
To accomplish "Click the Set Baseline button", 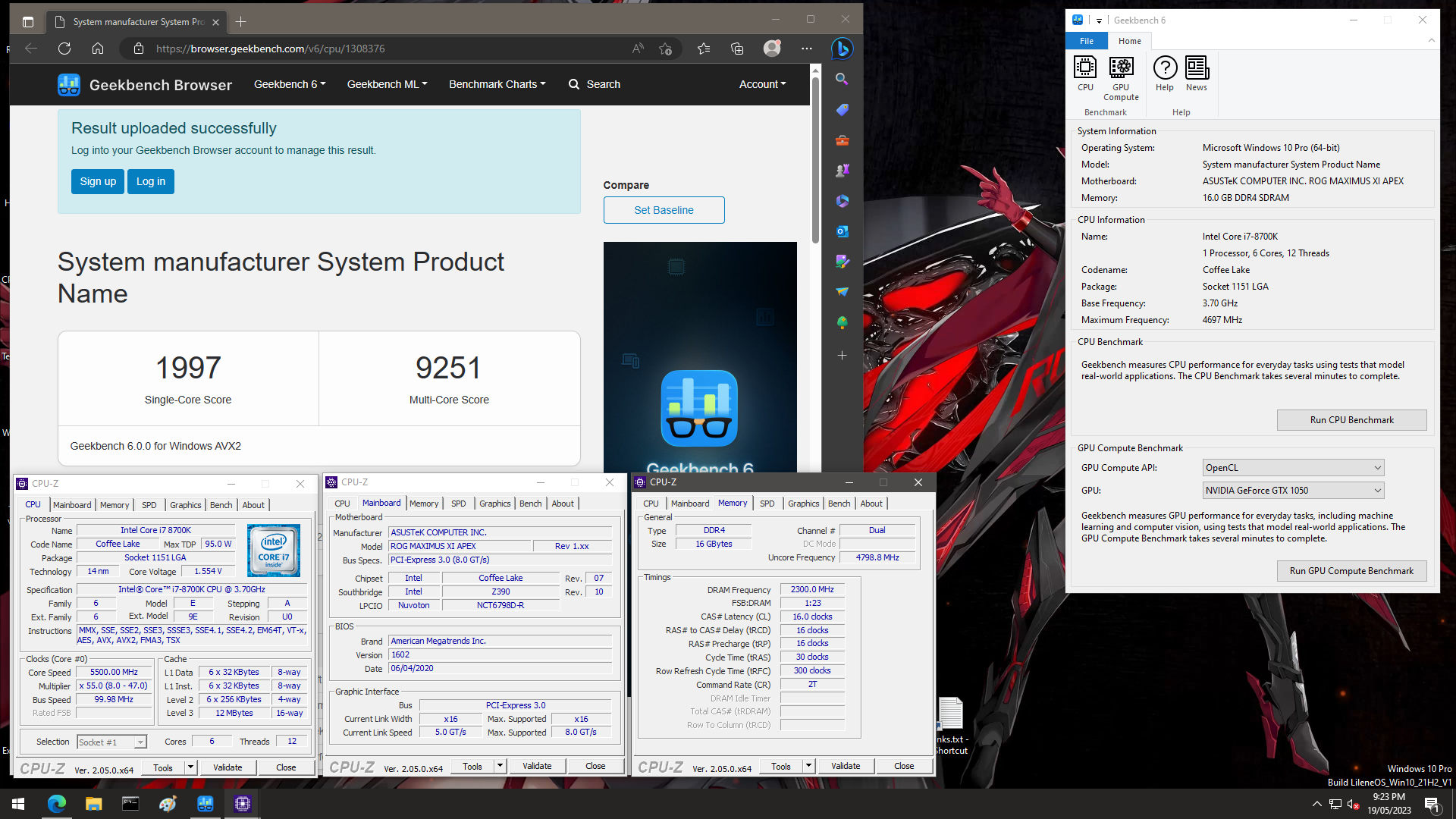I will [664, 210].
